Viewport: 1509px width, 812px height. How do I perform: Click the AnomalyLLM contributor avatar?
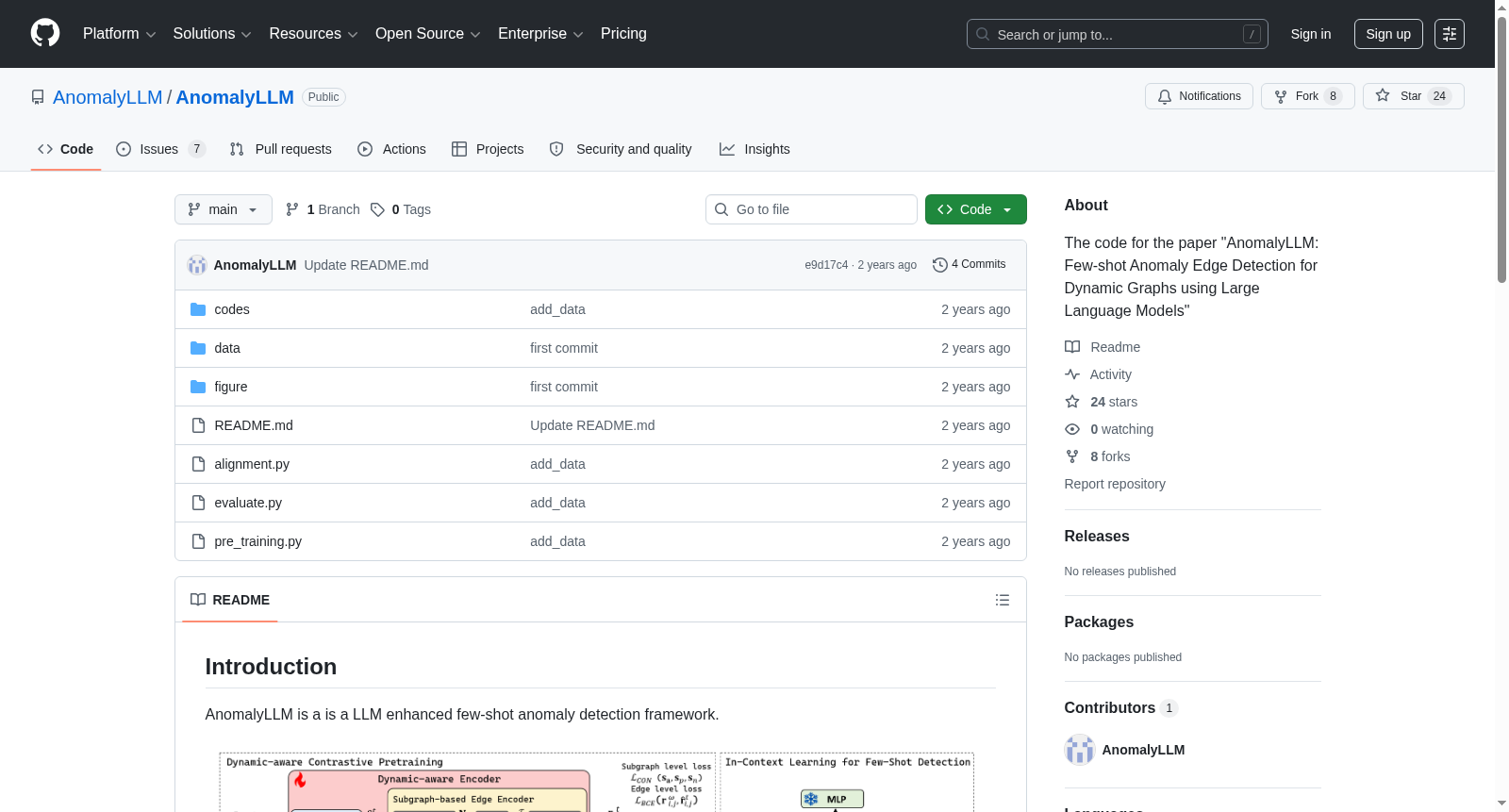pos(1079,750)
